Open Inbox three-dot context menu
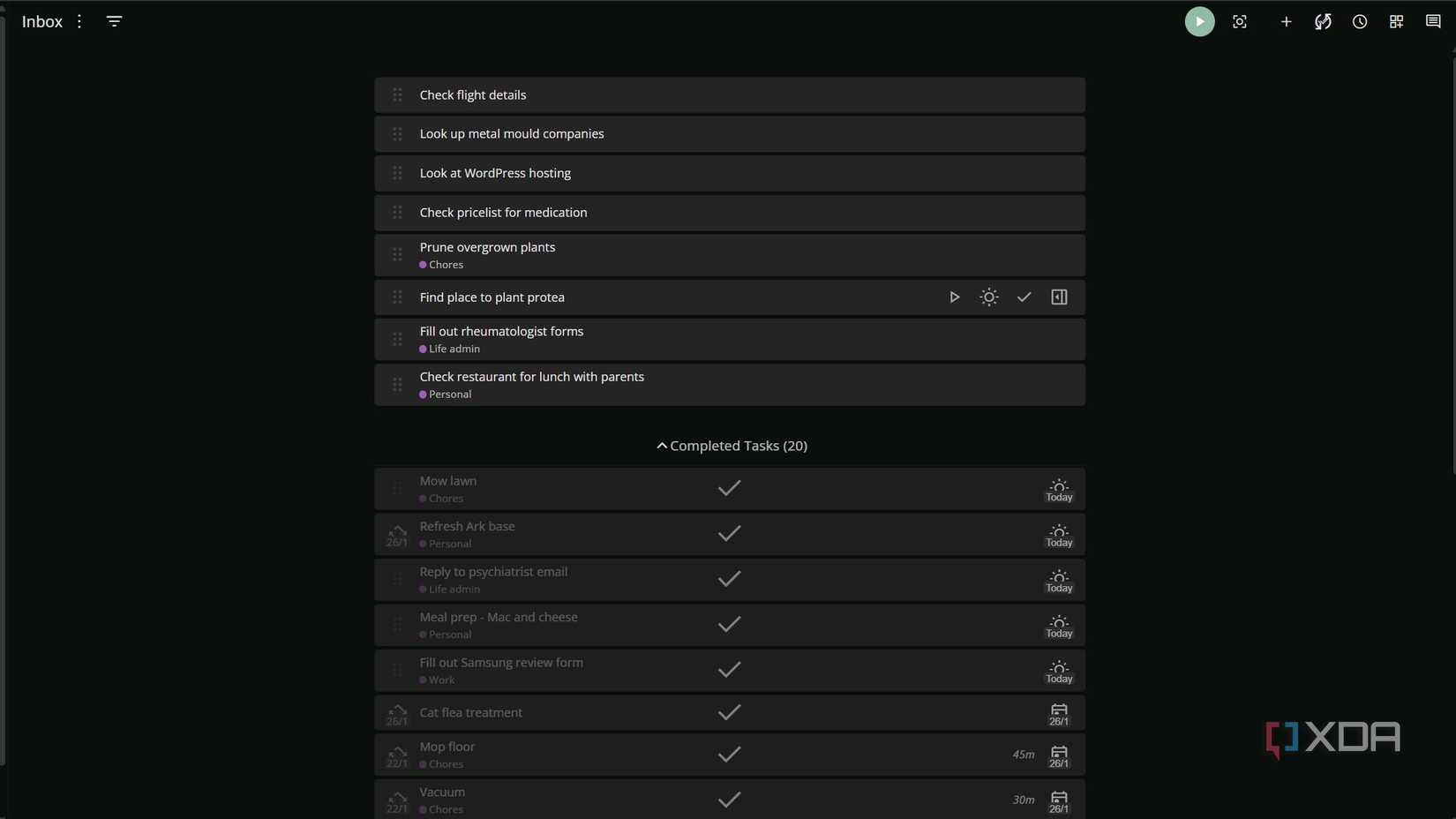The height and width of the screenshot is (819, 1456). (x=79, y=21)
